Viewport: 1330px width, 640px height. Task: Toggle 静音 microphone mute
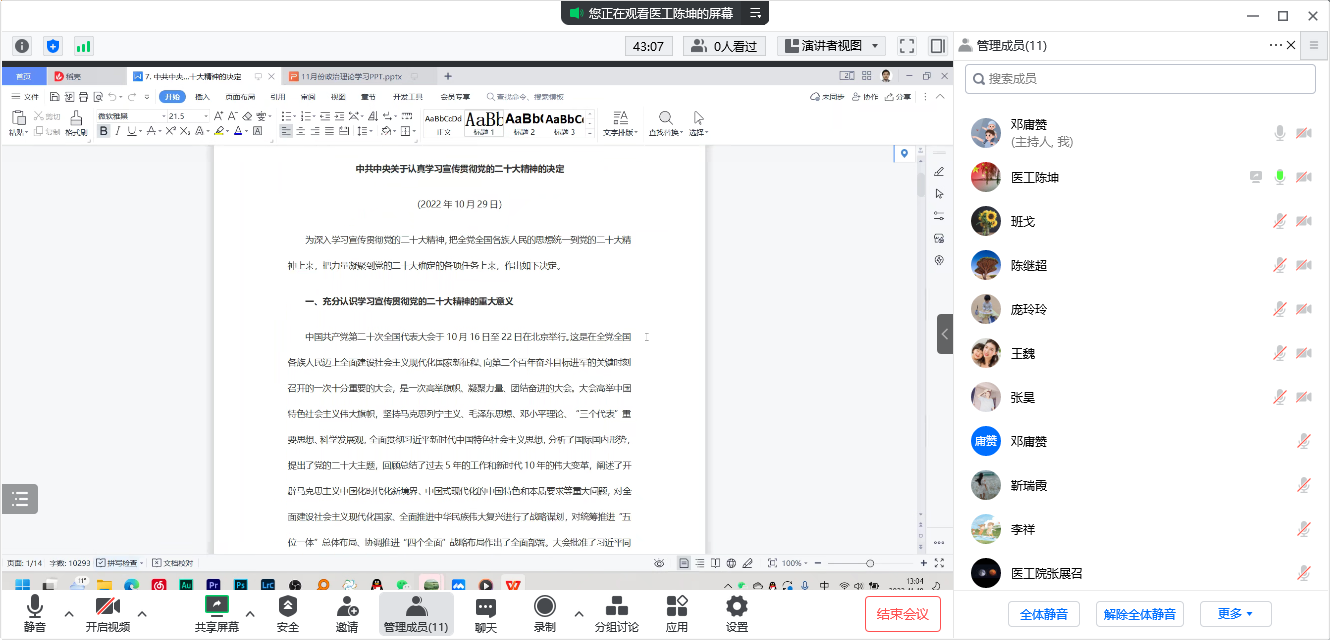coord(34,614)
